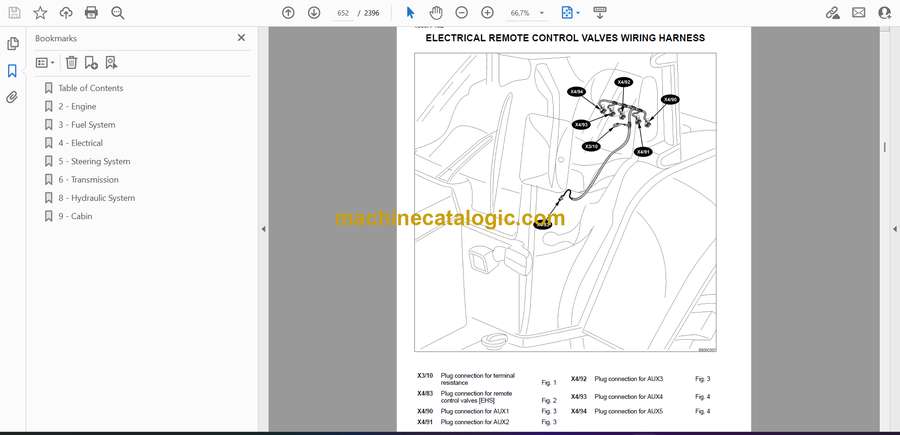Share a link to the document
The height and width of the screenshot is (435, 900).
[832, 13]
